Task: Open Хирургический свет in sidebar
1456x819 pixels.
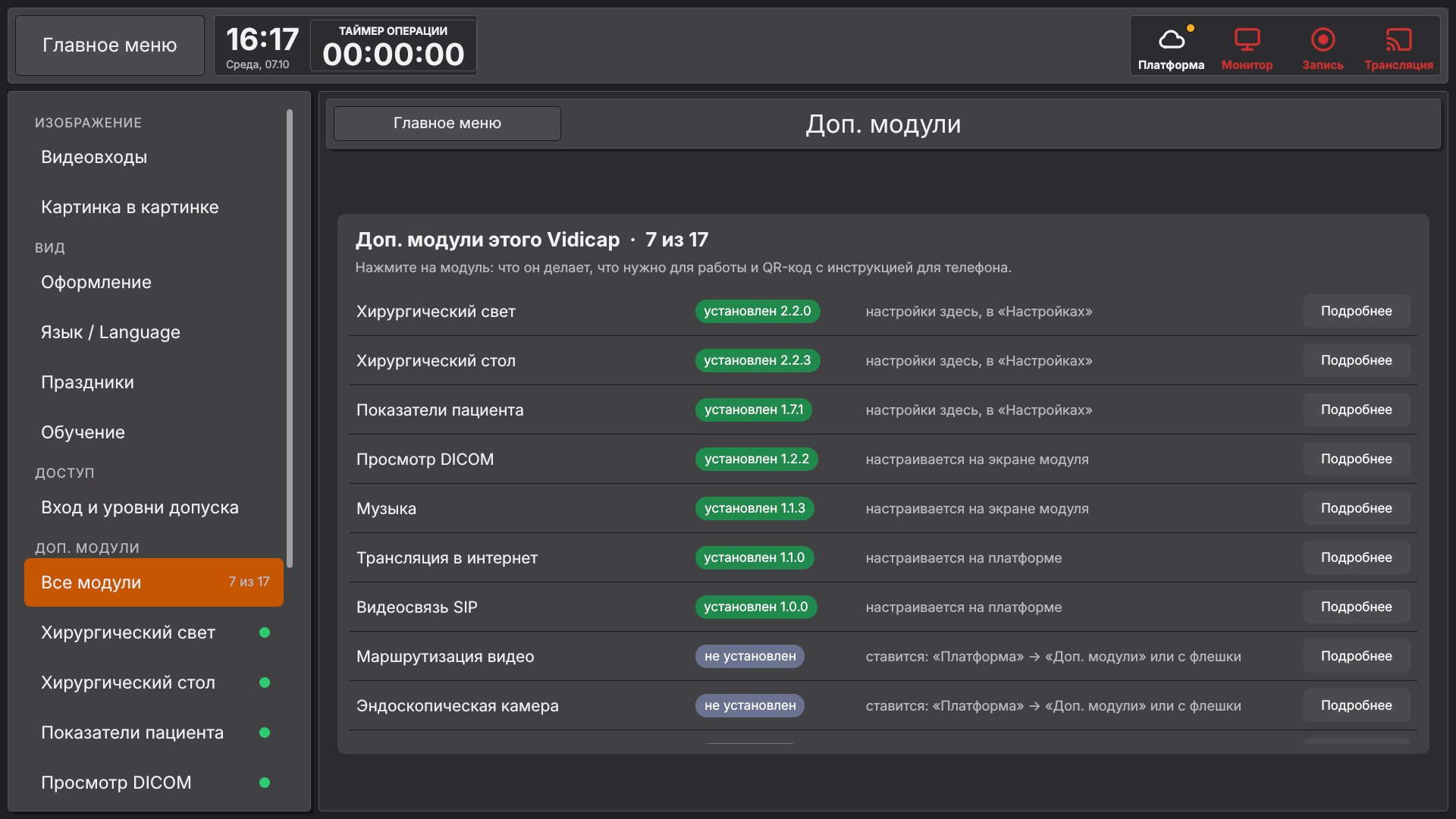Action: point(154,632)
